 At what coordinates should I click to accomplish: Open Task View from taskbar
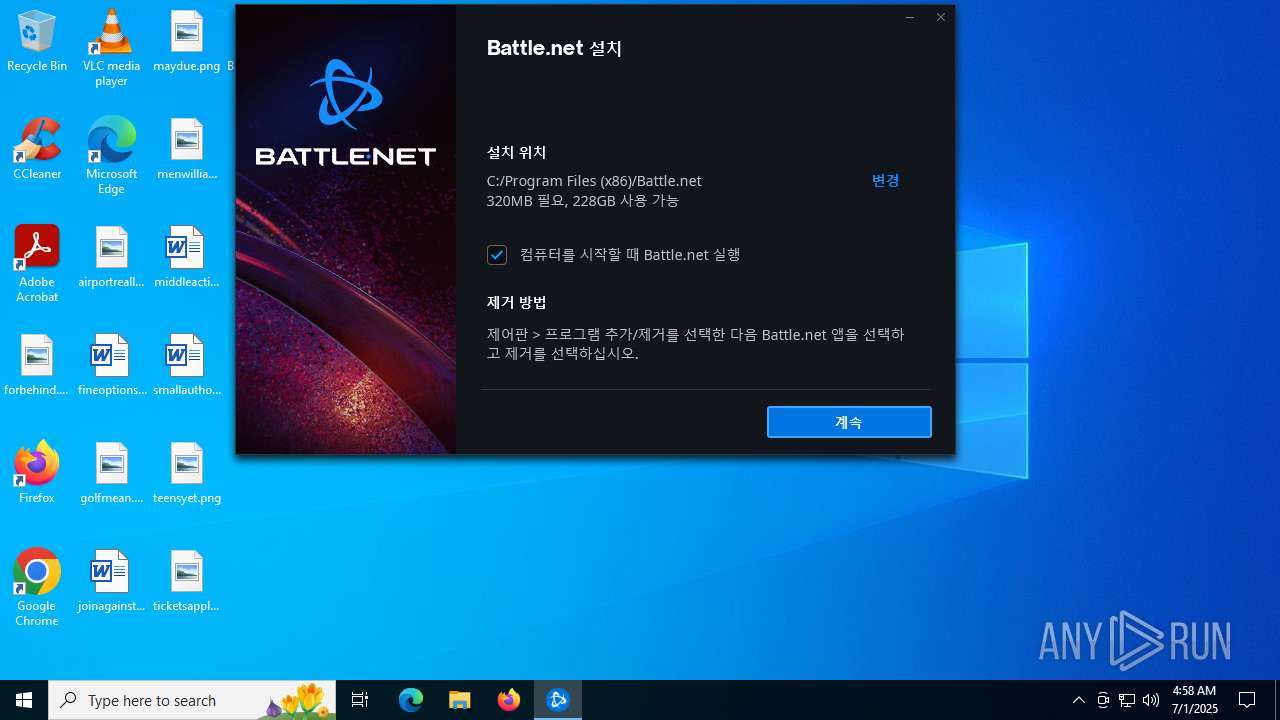360,700
